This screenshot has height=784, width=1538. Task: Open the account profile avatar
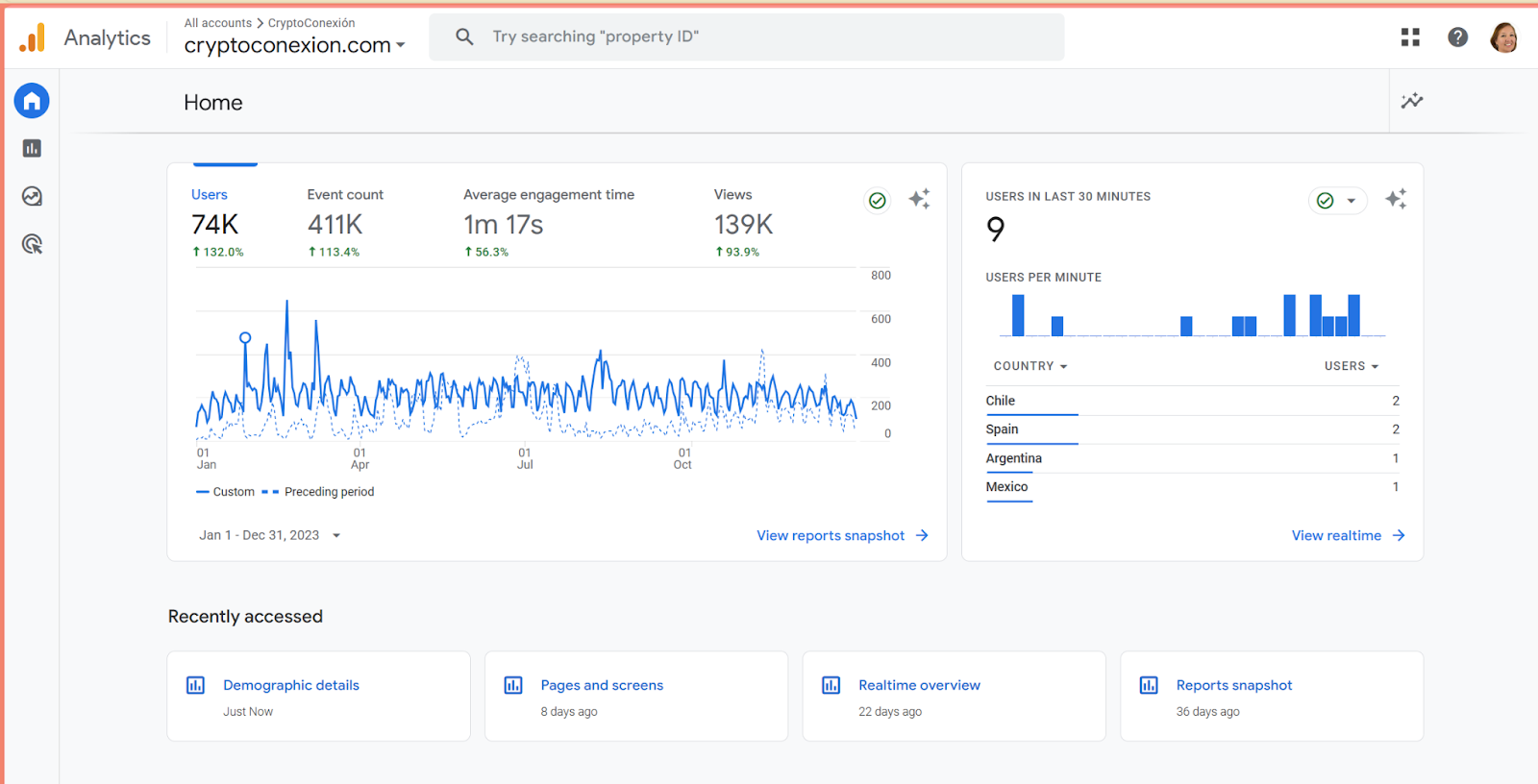click(1504, 37)
